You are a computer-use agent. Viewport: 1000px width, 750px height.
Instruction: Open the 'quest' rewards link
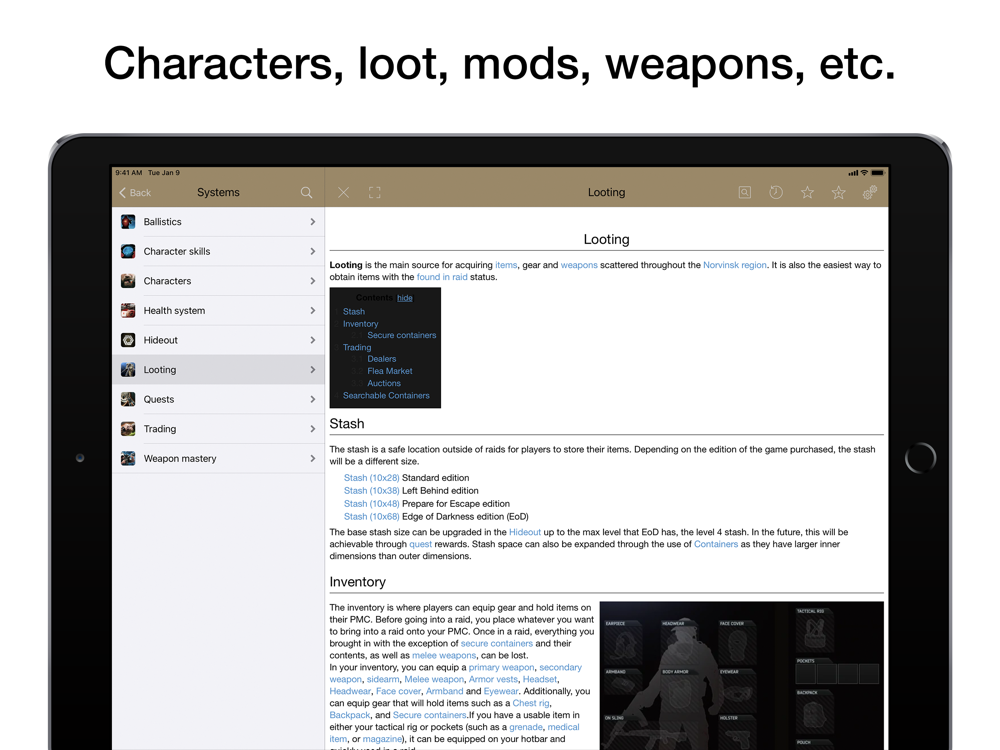(x=420, y=544)
